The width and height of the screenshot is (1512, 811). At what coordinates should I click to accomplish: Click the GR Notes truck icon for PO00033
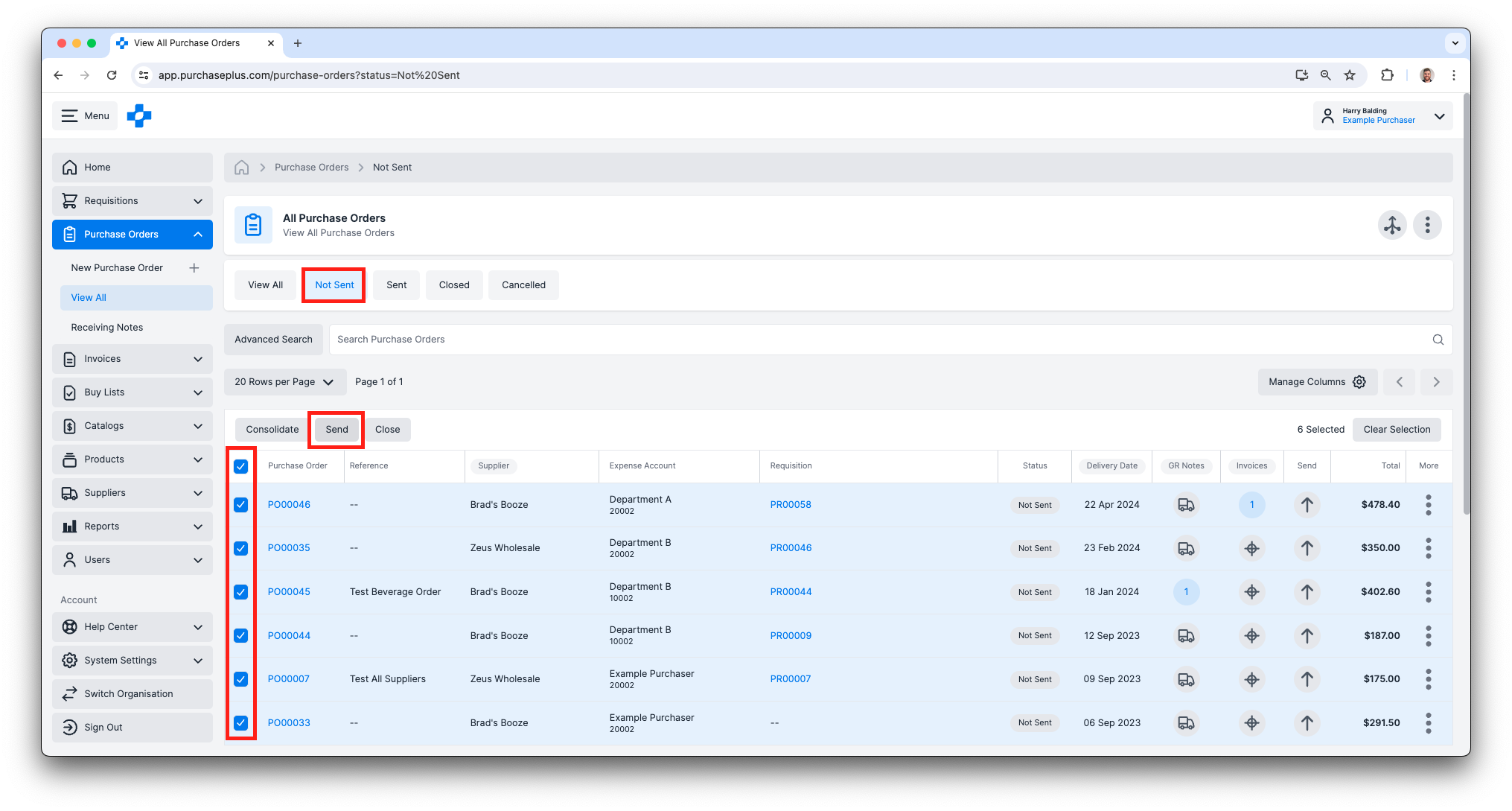(x=1186, y=723)
